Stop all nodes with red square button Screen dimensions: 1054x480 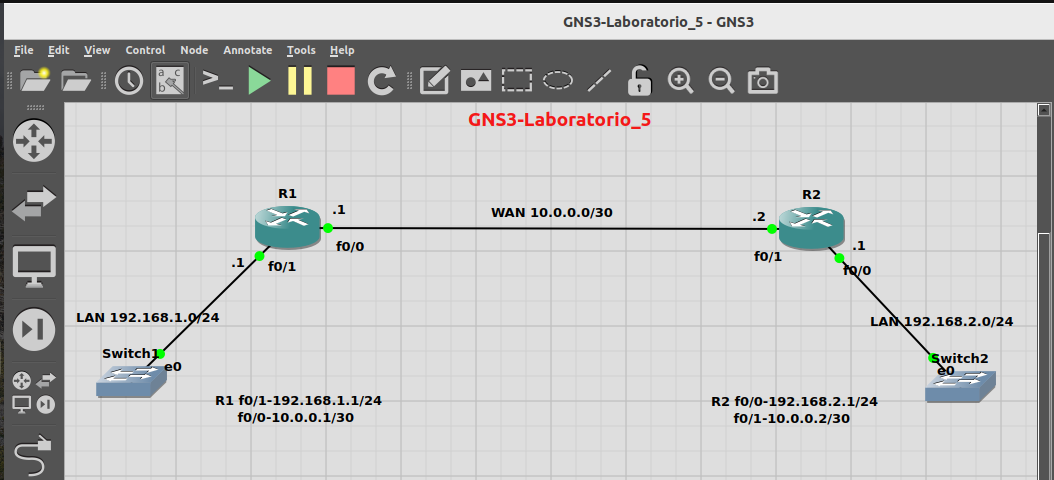[341, 81]
